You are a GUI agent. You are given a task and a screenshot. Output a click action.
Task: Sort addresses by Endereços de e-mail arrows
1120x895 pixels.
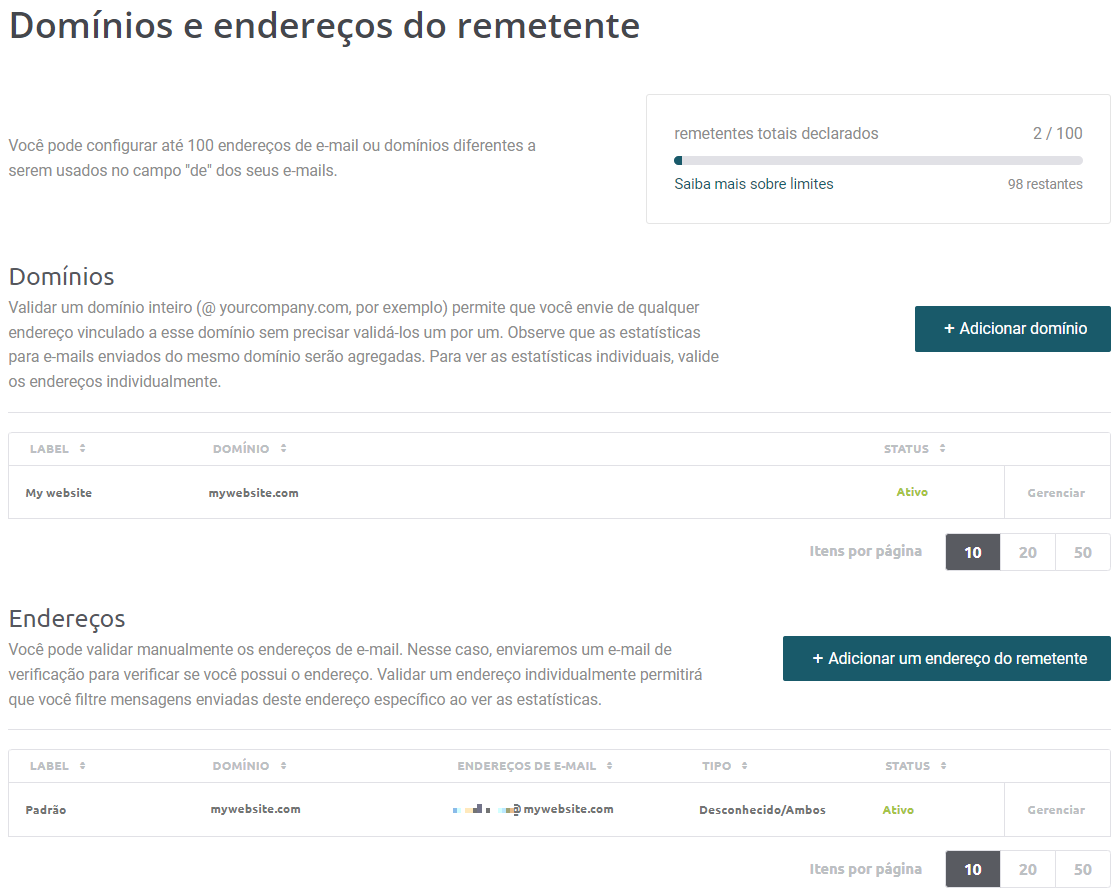[x=609, y=766]
